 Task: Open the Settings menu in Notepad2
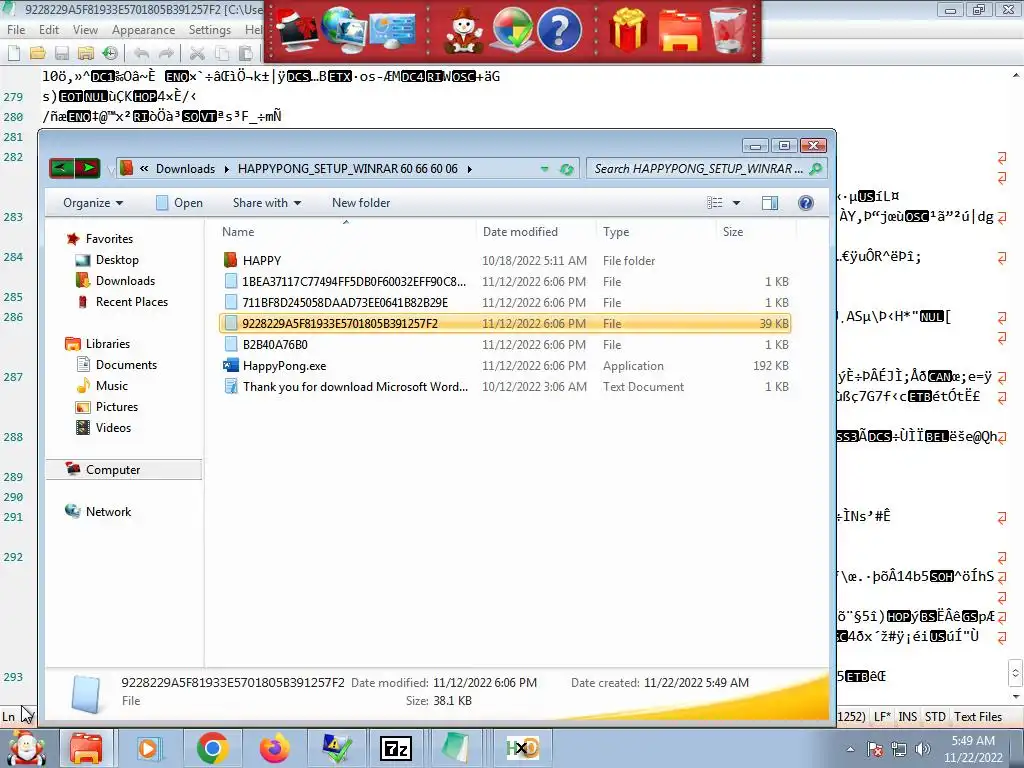point(210,30)
